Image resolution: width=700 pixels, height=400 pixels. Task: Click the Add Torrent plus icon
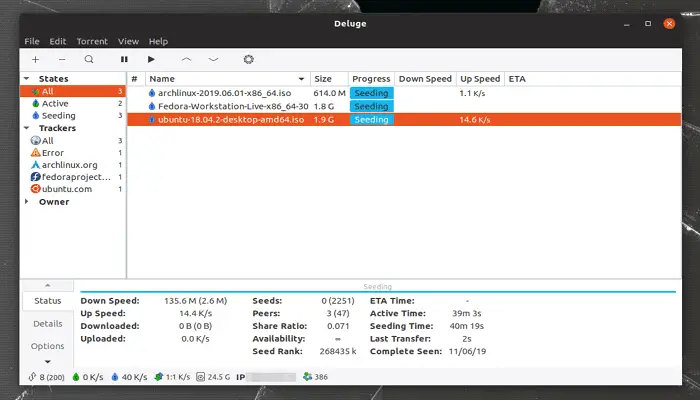point(35,59)
